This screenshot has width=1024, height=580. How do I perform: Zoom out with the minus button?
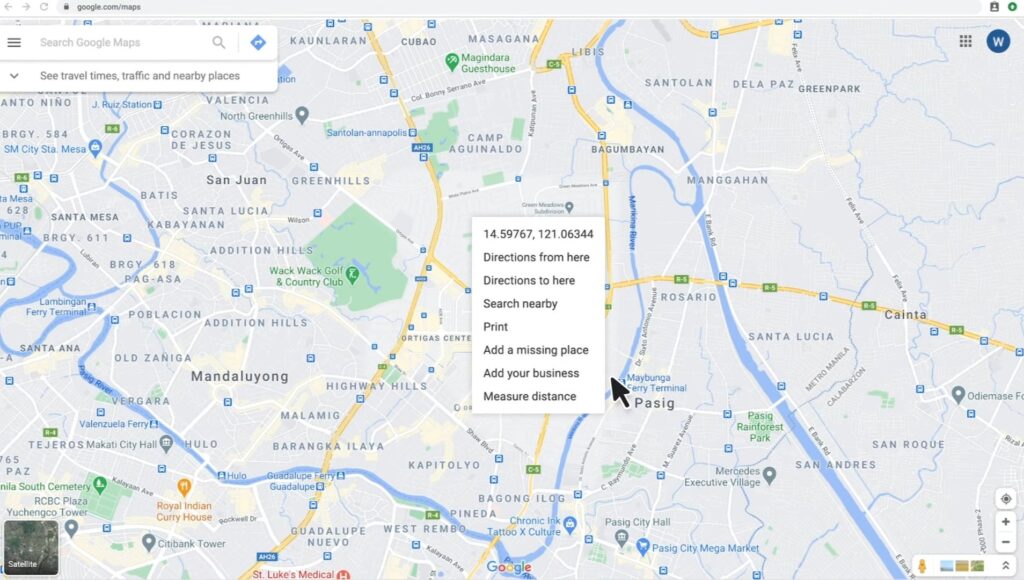pyautogui.click(x=1006, y=542)
